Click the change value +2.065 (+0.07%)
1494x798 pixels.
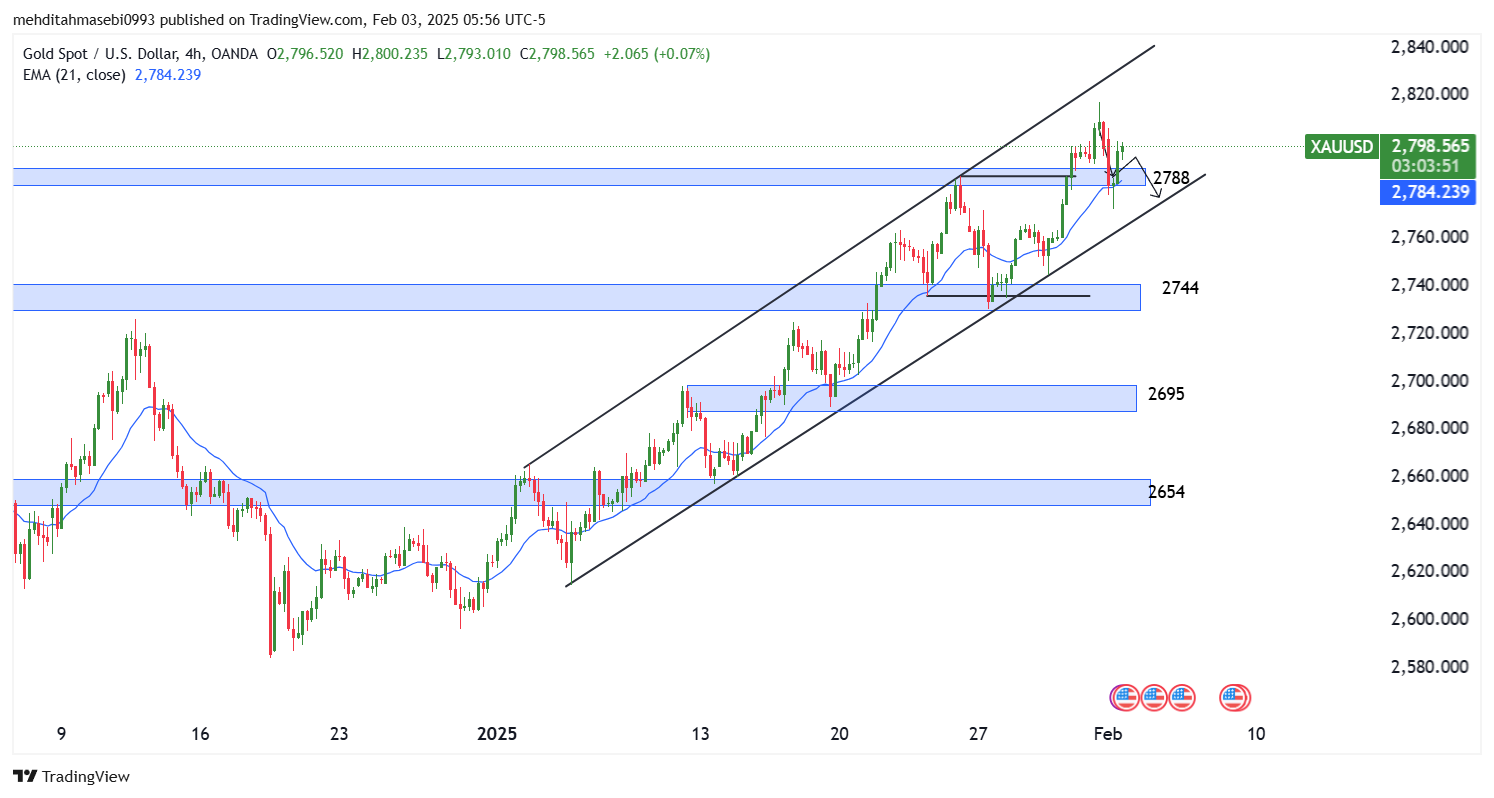656,54
